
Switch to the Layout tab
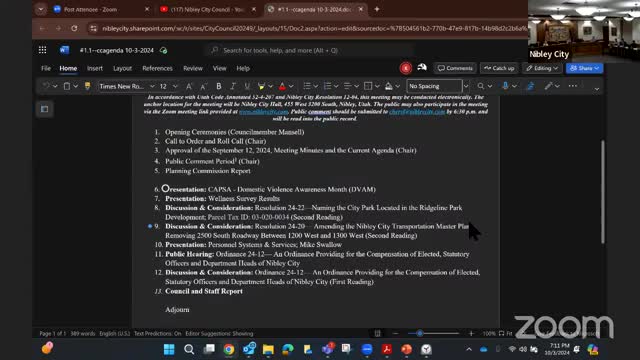tap(122, 68)
